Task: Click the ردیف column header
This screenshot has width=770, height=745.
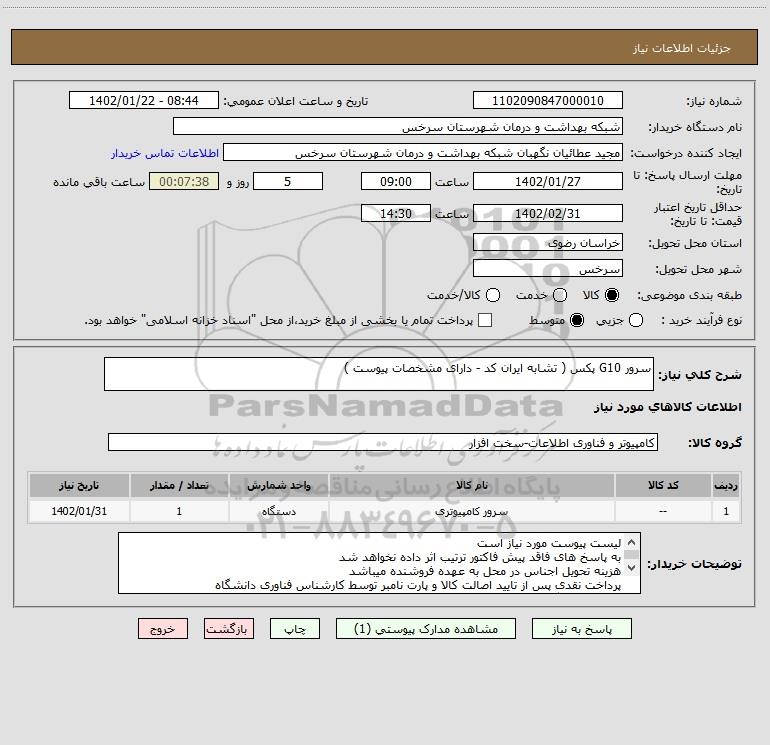Action: click(x=726, y=485)
